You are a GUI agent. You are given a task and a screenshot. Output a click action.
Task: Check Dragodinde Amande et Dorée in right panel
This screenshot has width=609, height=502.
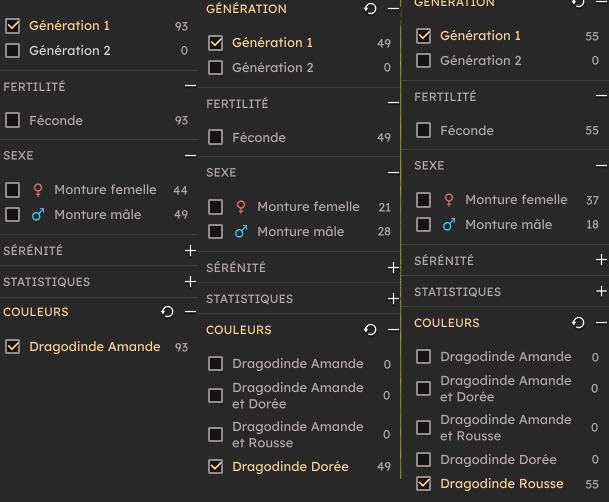(423, 389)
